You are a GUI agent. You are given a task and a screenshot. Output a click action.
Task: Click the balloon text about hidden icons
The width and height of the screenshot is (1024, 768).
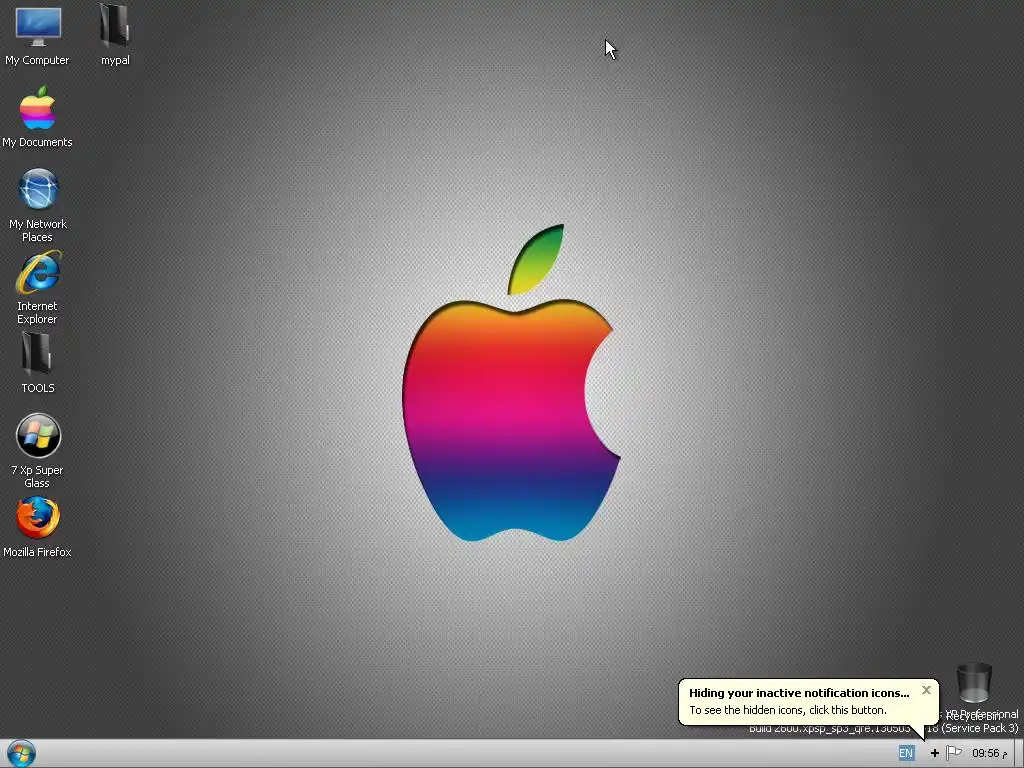tap(788, 710)
